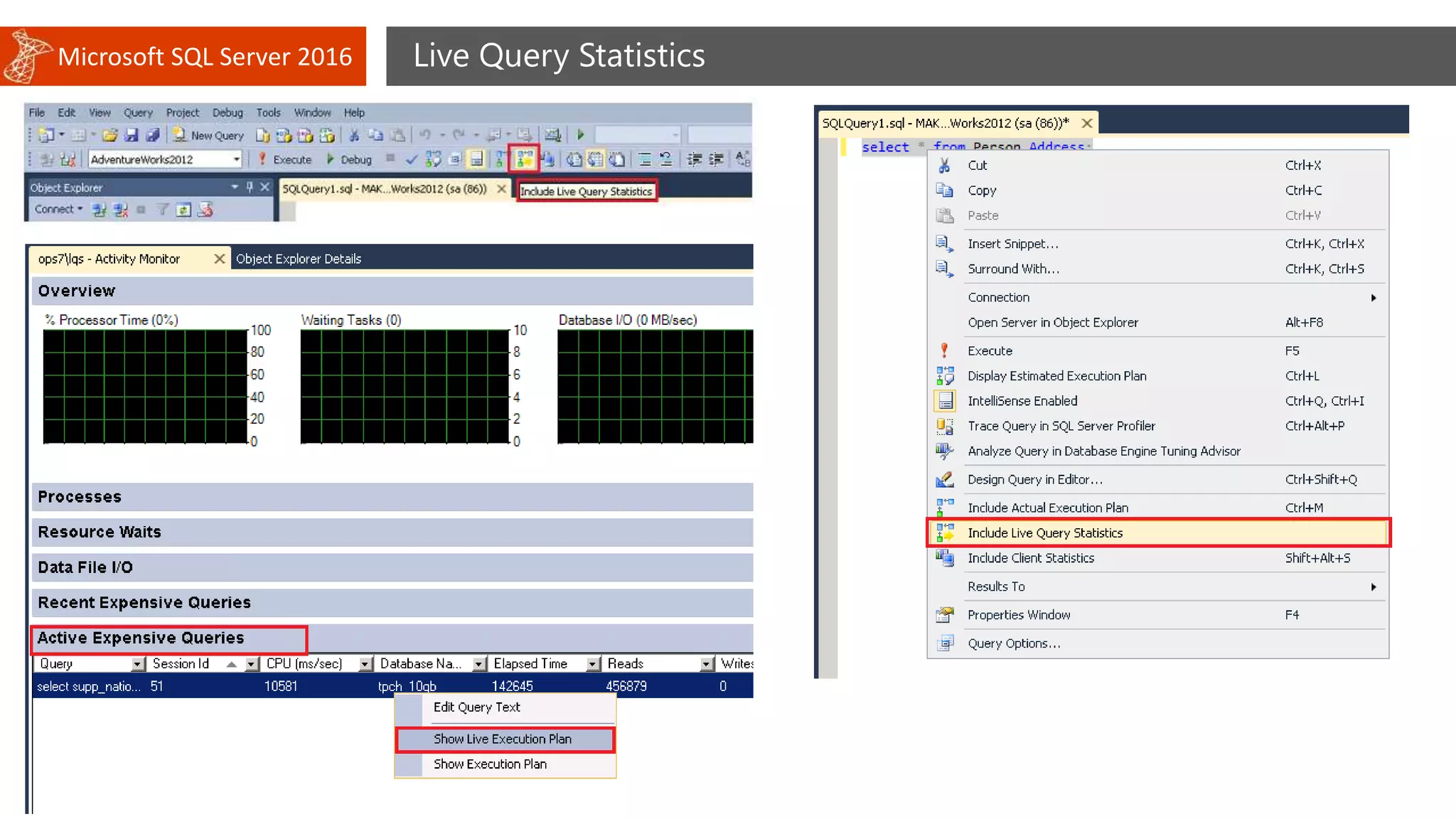The height and width of the screenshot is (819, 1456).
Task: Click the Debug button in toolbar
Action: click(x=349, y=159)
